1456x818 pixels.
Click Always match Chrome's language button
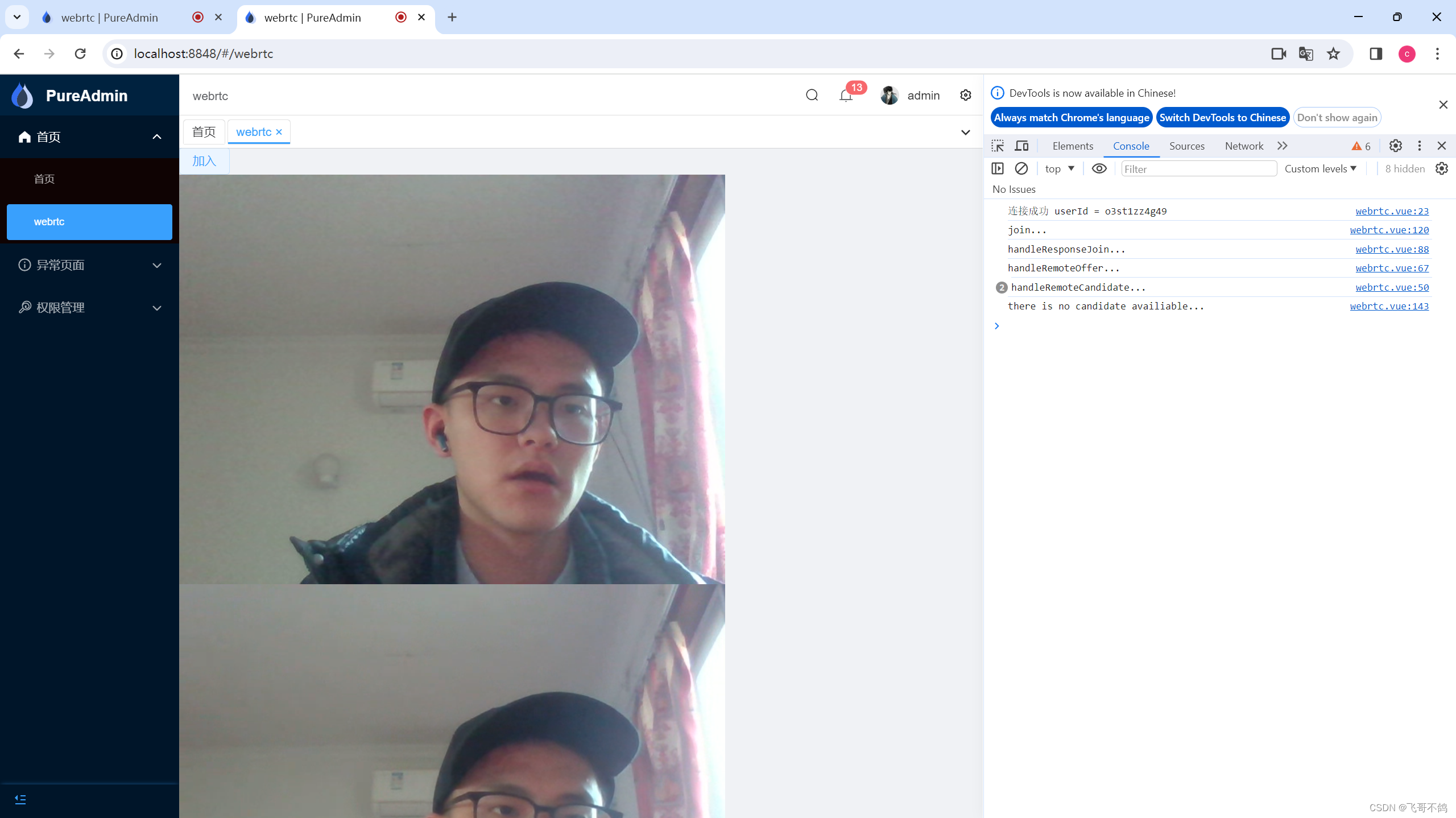point(1072,118)
